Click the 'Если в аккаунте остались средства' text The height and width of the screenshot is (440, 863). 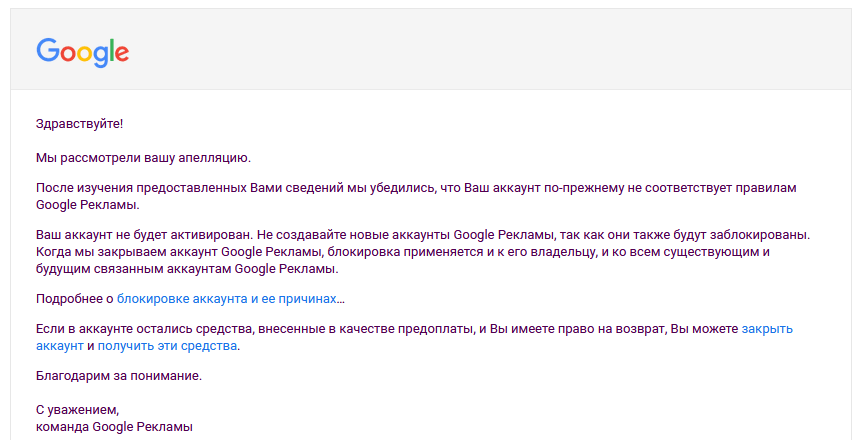click(x=145, y=329)
